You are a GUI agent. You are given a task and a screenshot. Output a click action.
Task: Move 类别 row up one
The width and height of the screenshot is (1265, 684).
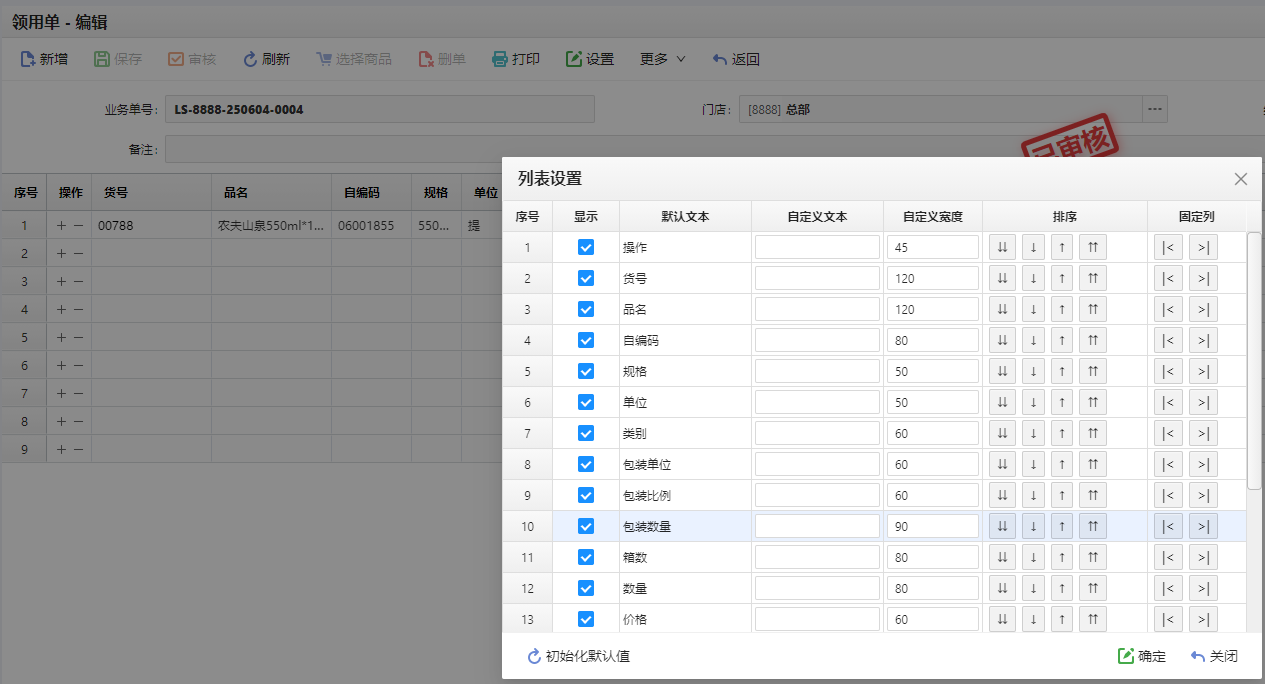click(x=1062, y=433)
